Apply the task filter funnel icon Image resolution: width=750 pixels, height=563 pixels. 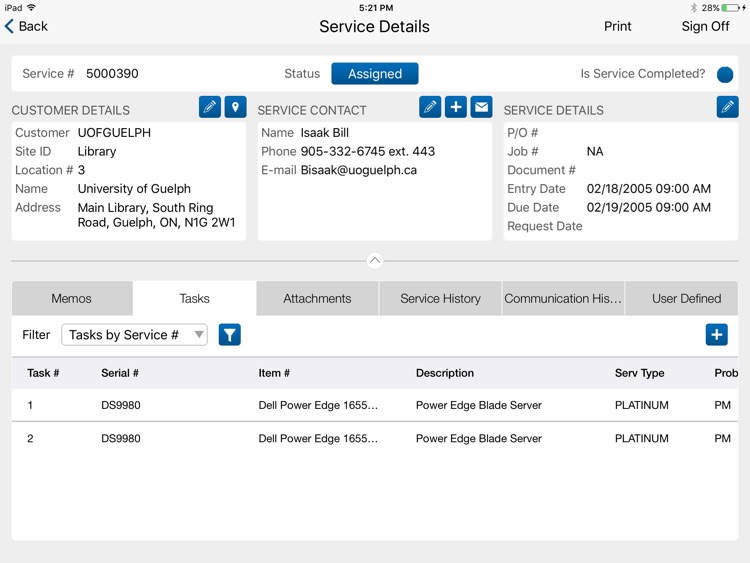click(x=230, y=334)
